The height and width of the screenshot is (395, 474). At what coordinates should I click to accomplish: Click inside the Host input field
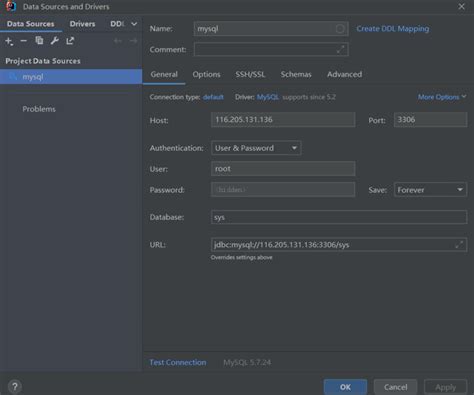tap(283, 120)
